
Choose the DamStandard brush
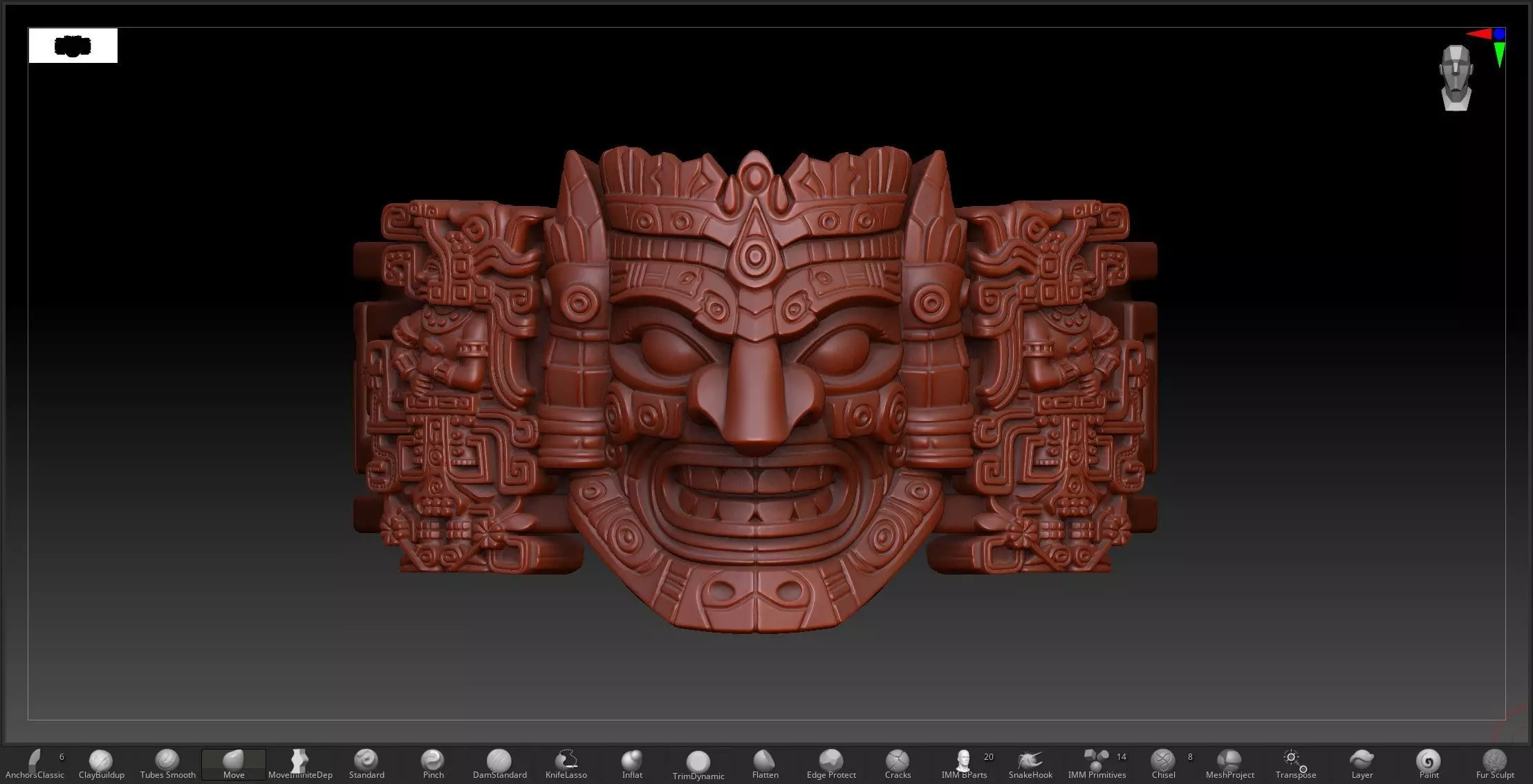(499, 764)
